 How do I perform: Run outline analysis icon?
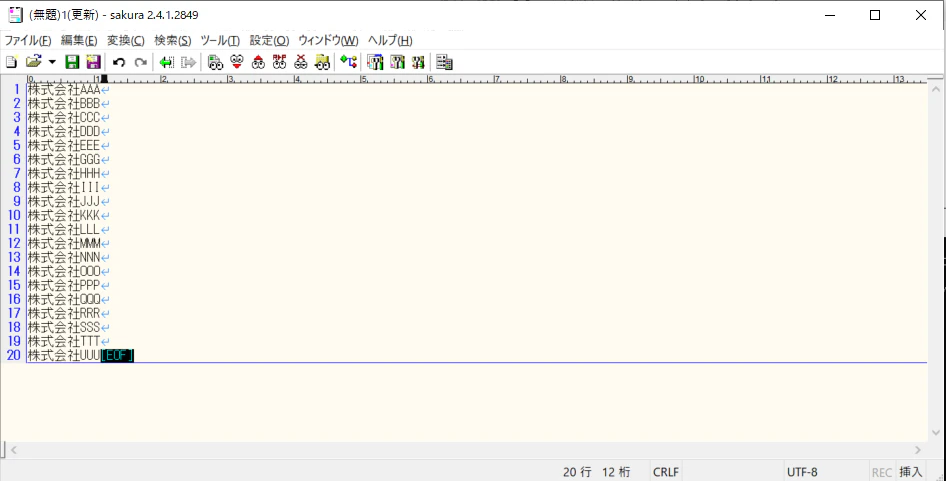point(348,62)
